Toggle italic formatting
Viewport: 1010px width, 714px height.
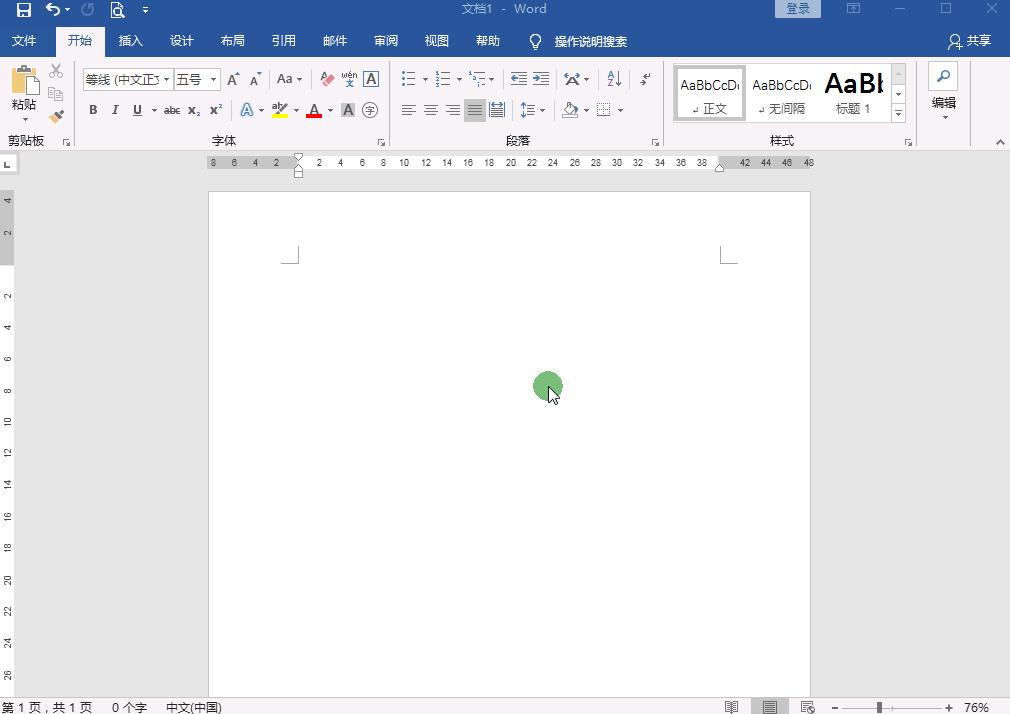115,110
